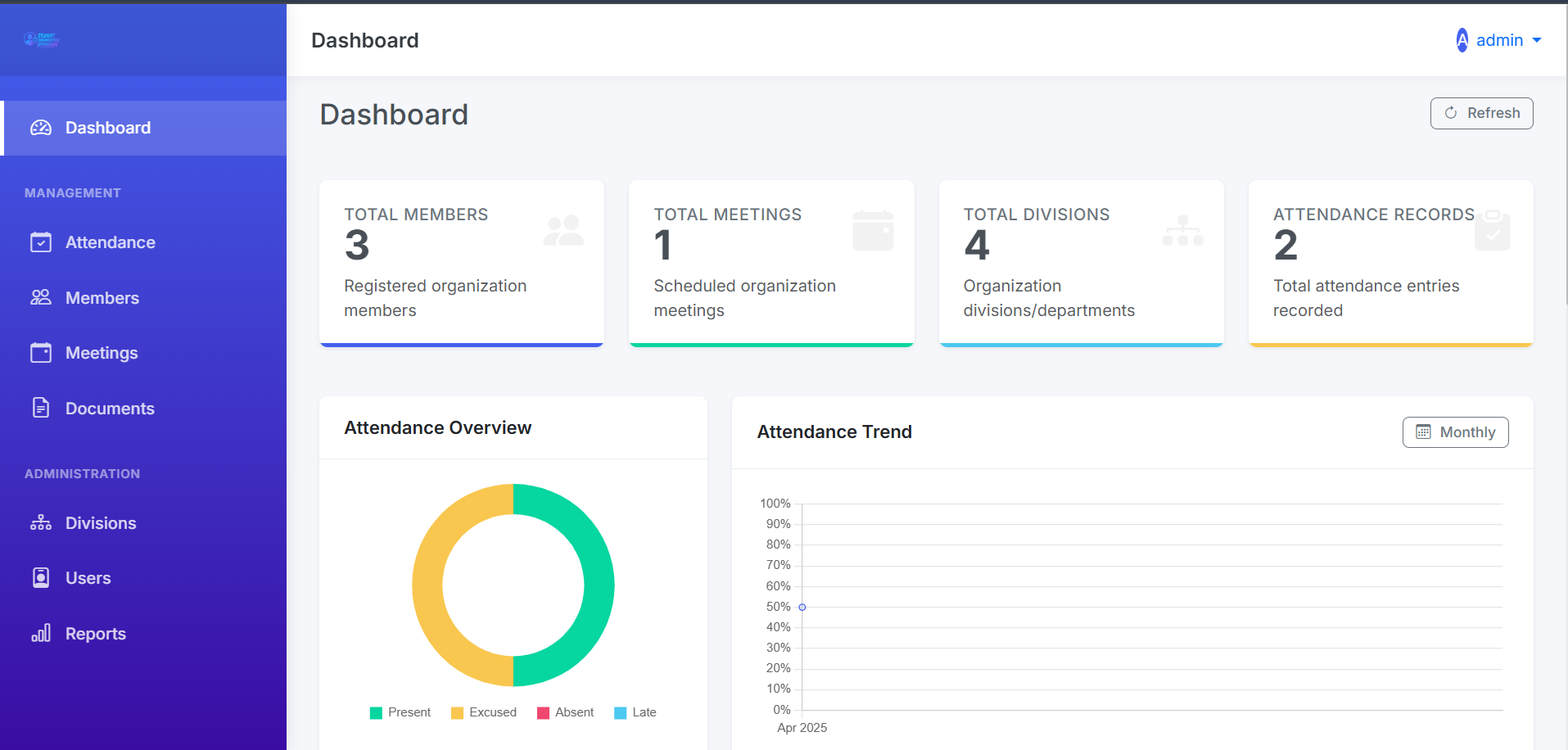Click the Documents file icon in sidebar
Screen dimensions: 1568x750
[x=40, y=408]
